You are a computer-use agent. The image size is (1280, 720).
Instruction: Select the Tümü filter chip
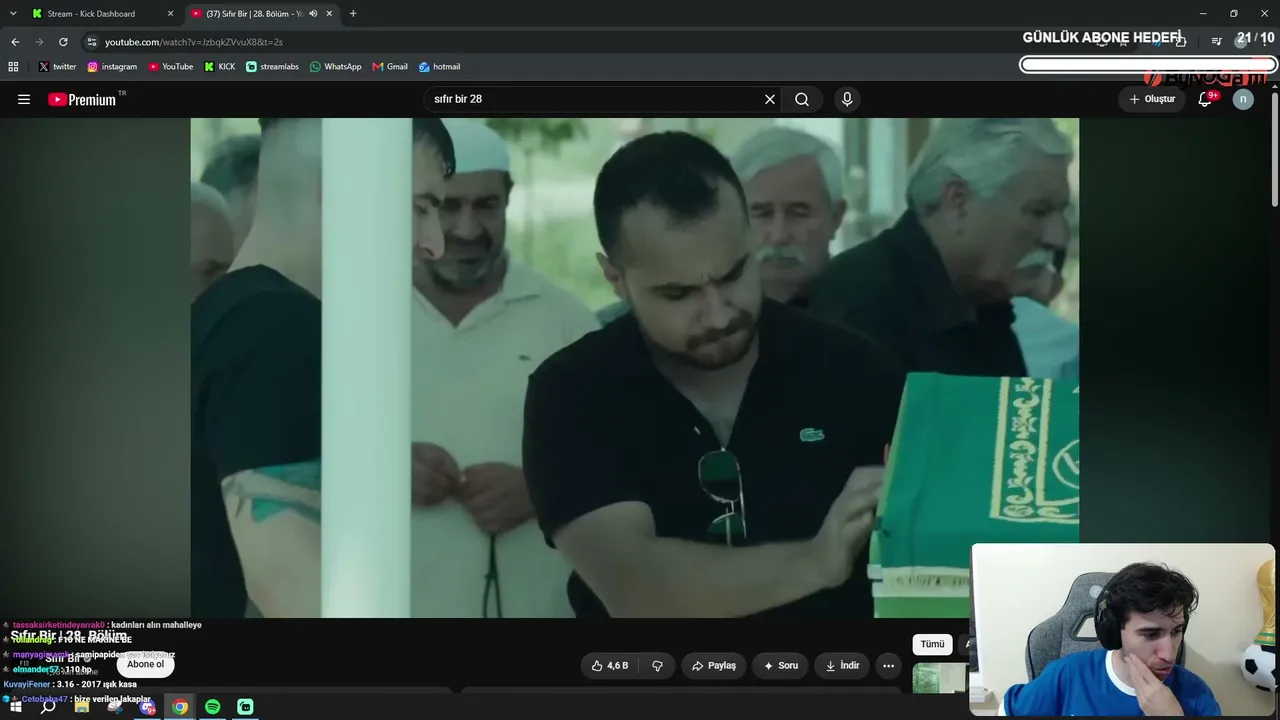[x=932, y=644]
